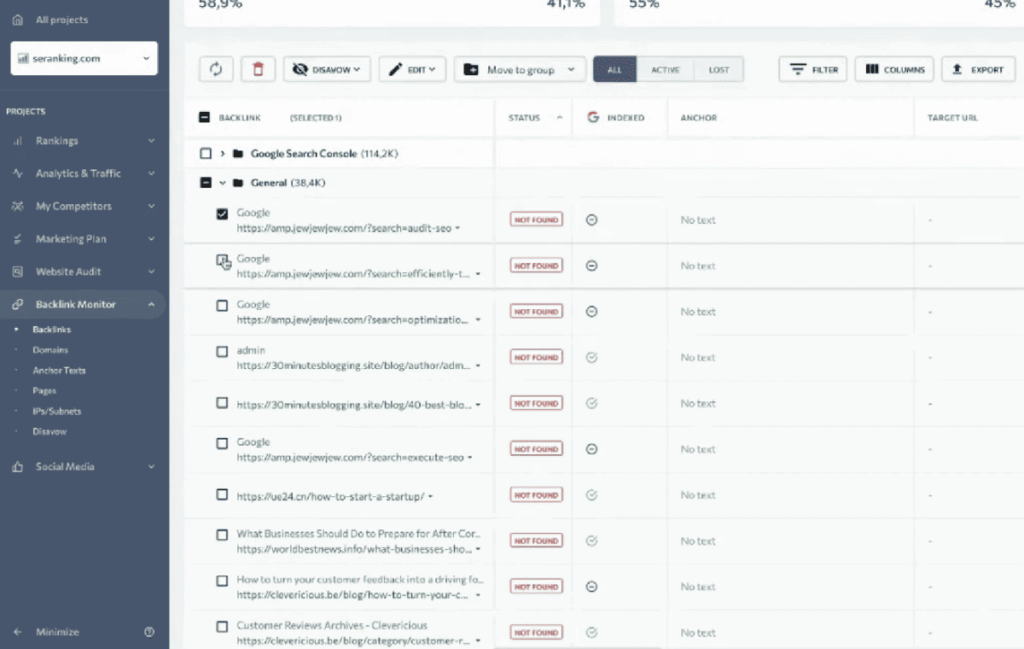The width and height of the screenshot is (1024, 649).
Task: Open My Competitors sidebar section
Action: click(84, 206)
